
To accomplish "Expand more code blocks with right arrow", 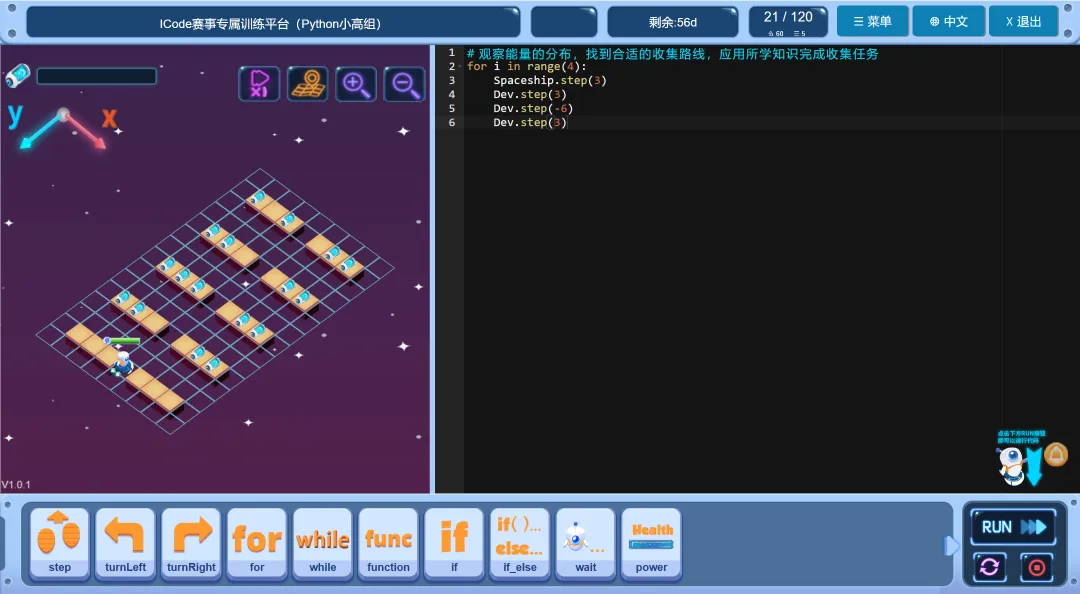I will point(951,546).
